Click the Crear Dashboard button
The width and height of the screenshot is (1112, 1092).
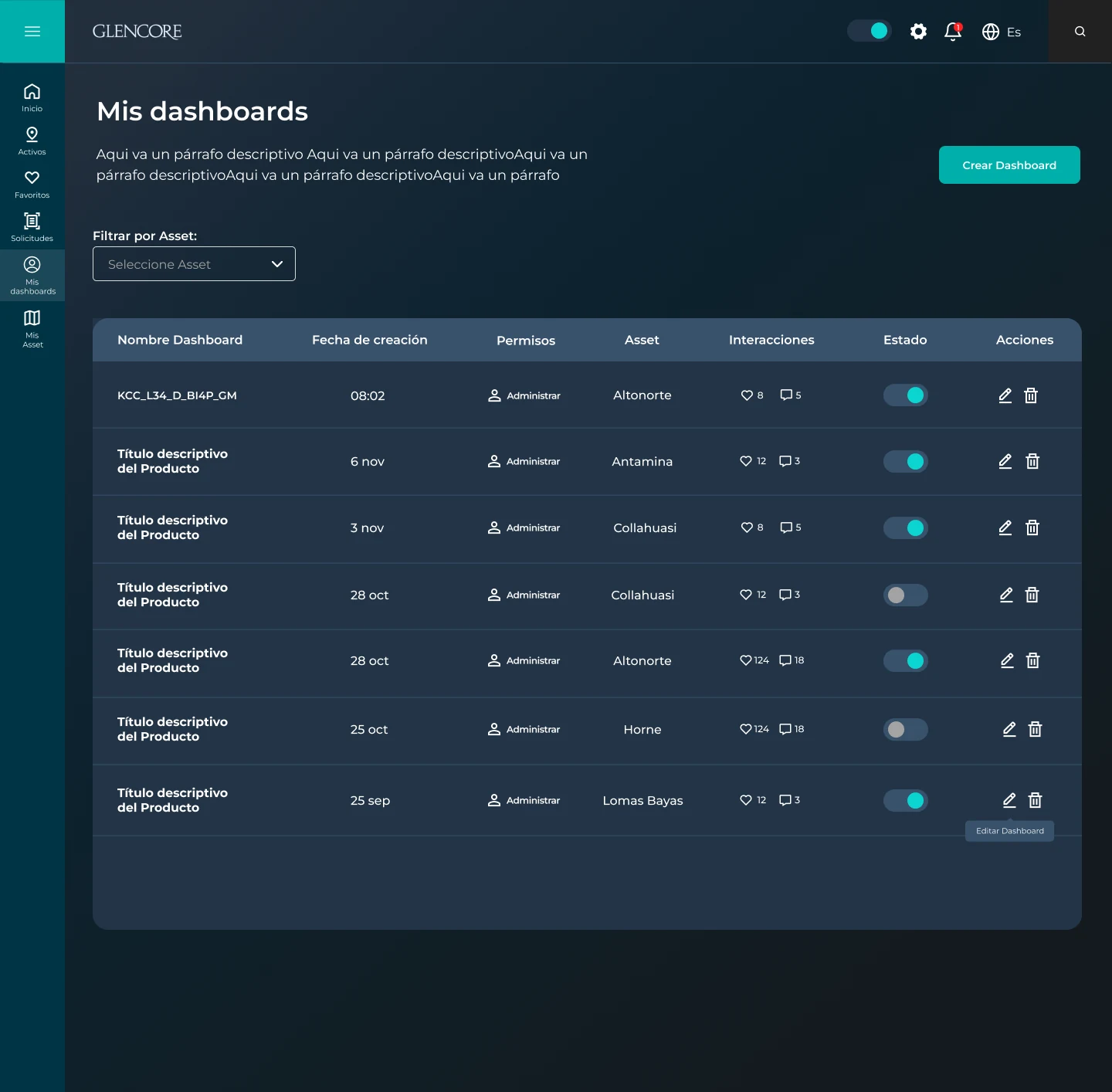click(x=1009, y=165)
